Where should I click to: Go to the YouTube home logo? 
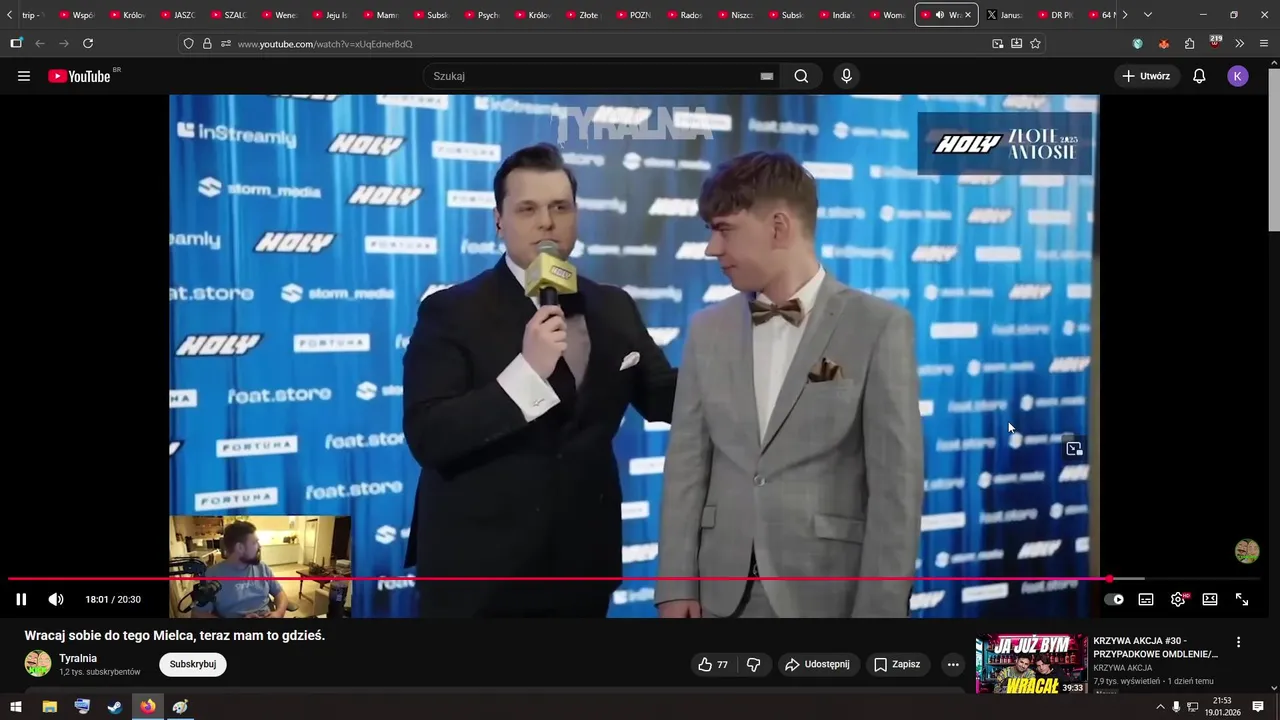[x=79, y=76]
